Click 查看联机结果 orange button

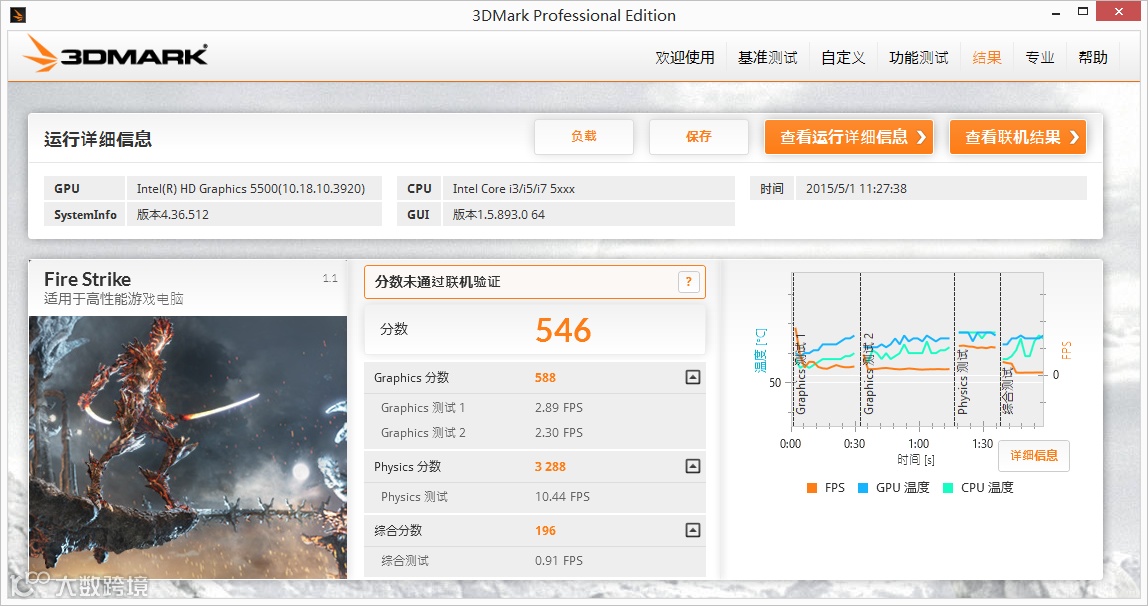coord(1018,137)
